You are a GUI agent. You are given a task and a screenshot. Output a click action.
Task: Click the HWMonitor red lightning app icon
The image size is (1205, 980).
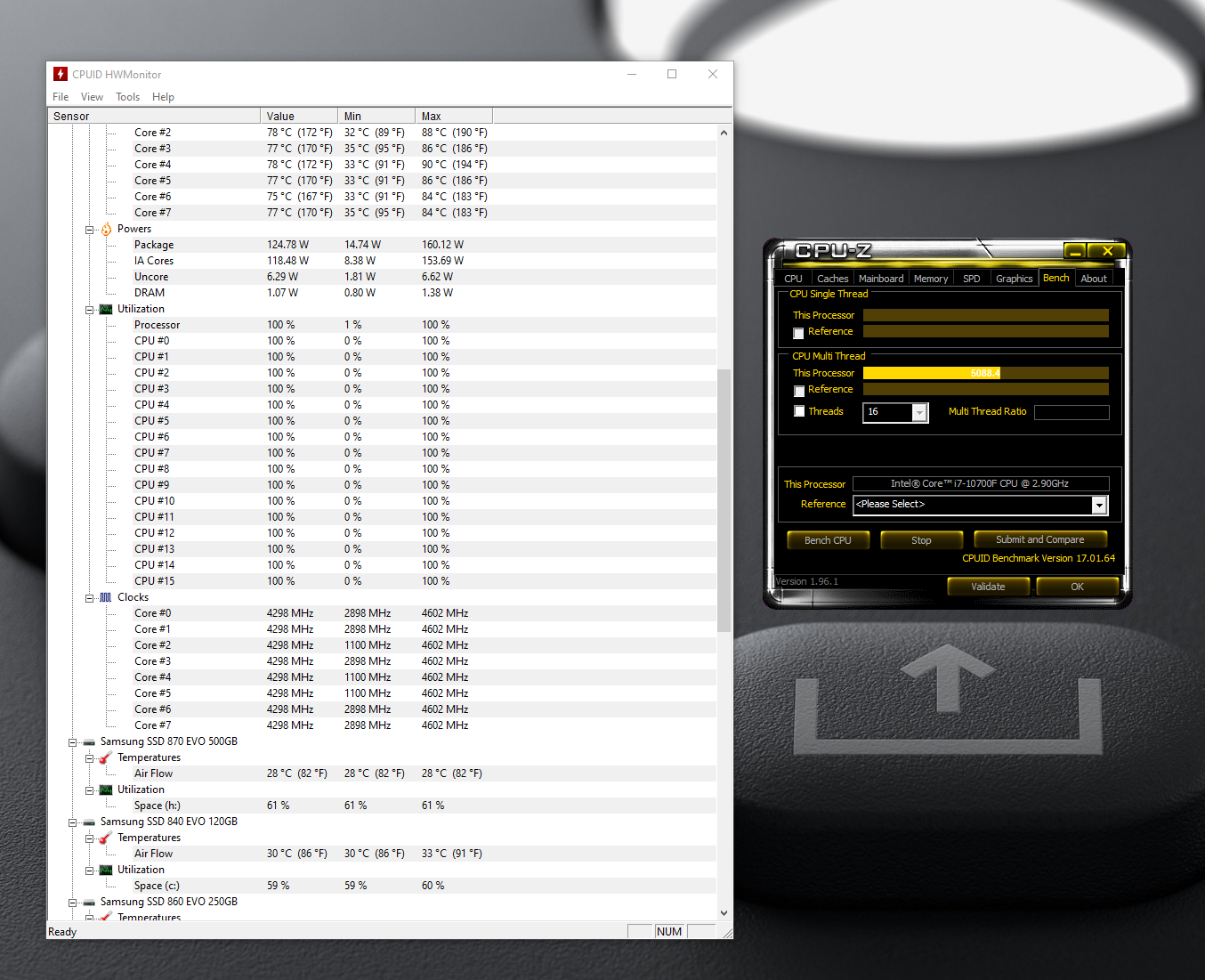[x=61, y=74]
